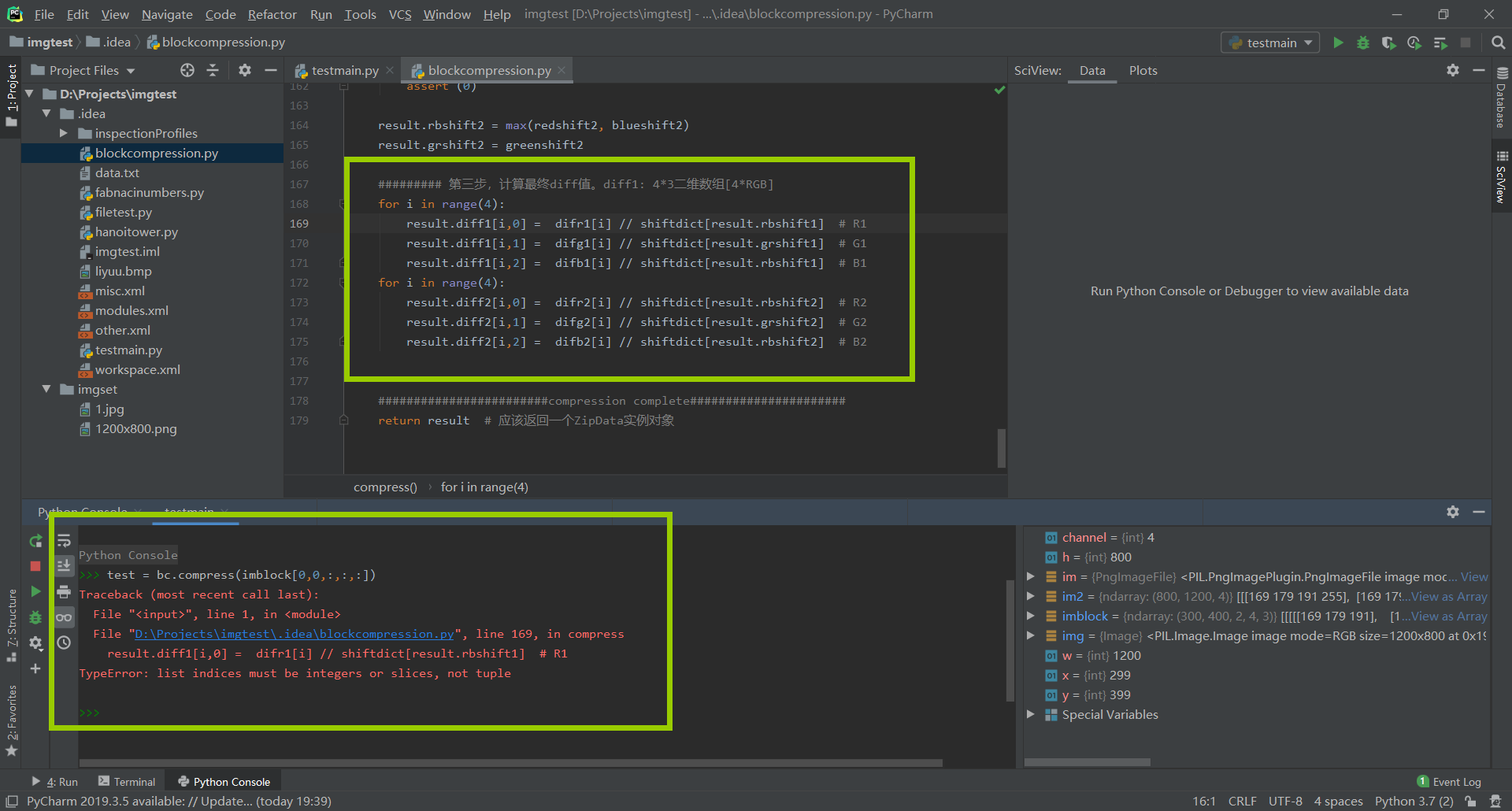This screenshot has width=1512, height=811.
Task: Click the console Print icon
Action: point(64,591)
